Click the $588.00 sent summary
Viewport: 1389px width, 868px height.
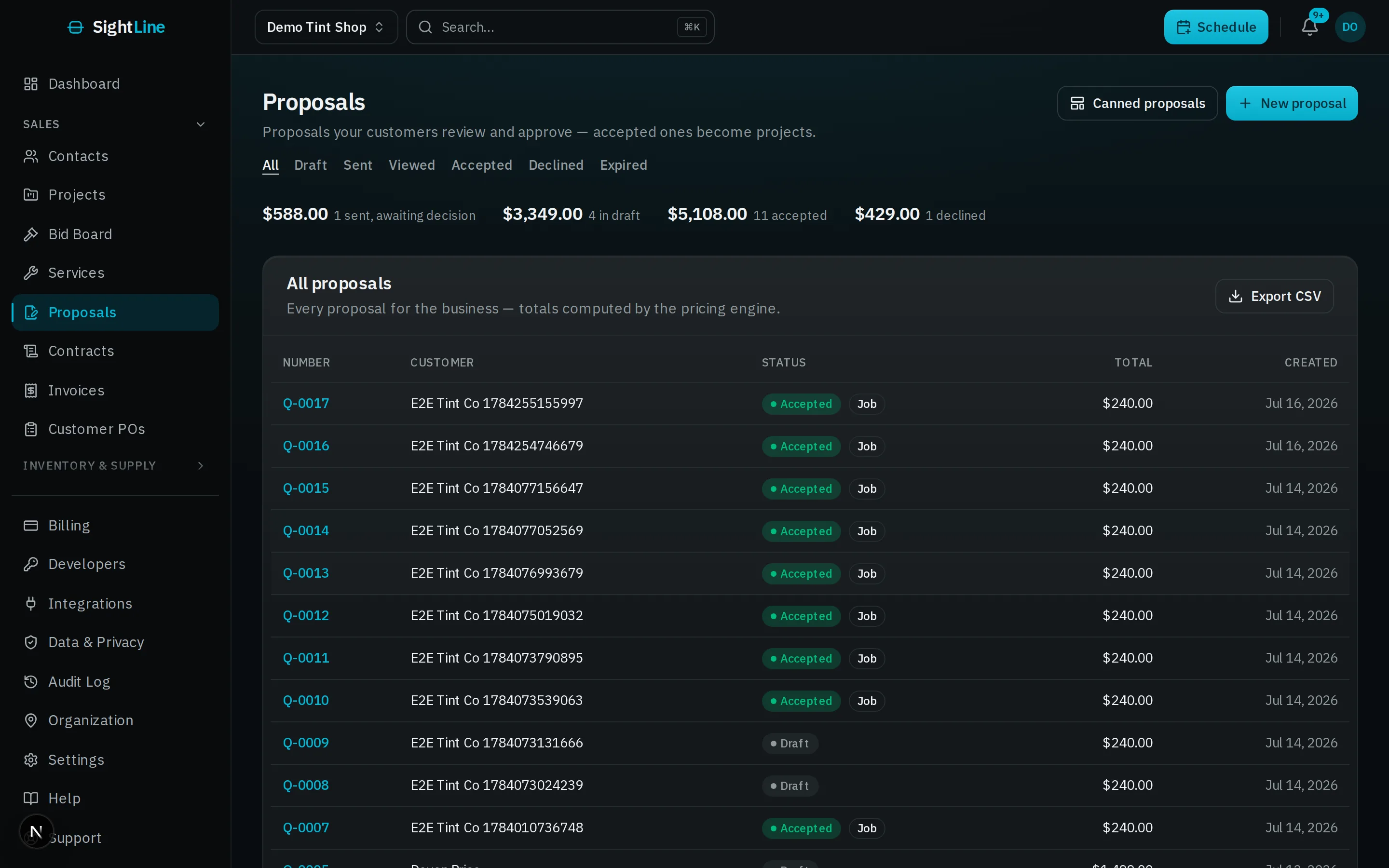369,214
